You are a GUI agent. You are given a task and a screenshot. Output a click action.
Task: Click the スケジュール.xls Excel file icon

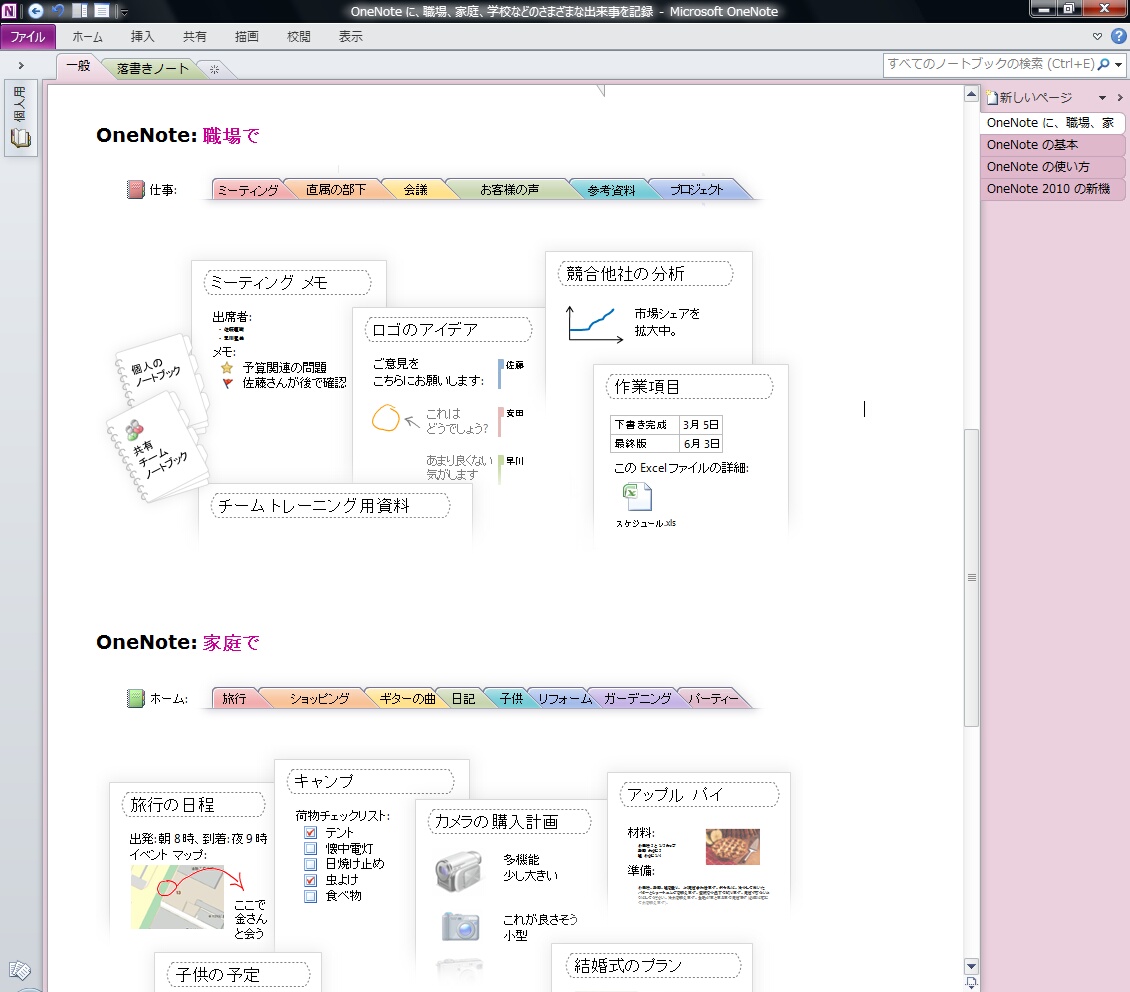pos(637,497)
